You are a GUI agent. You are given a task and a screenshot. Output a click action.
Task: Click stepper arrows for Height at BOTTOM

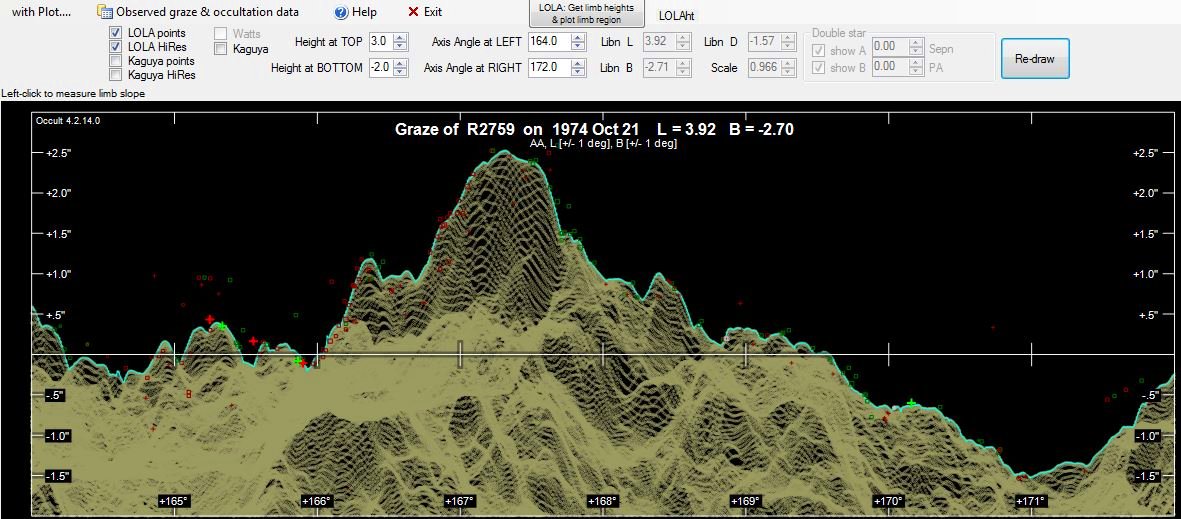point(400,68)
